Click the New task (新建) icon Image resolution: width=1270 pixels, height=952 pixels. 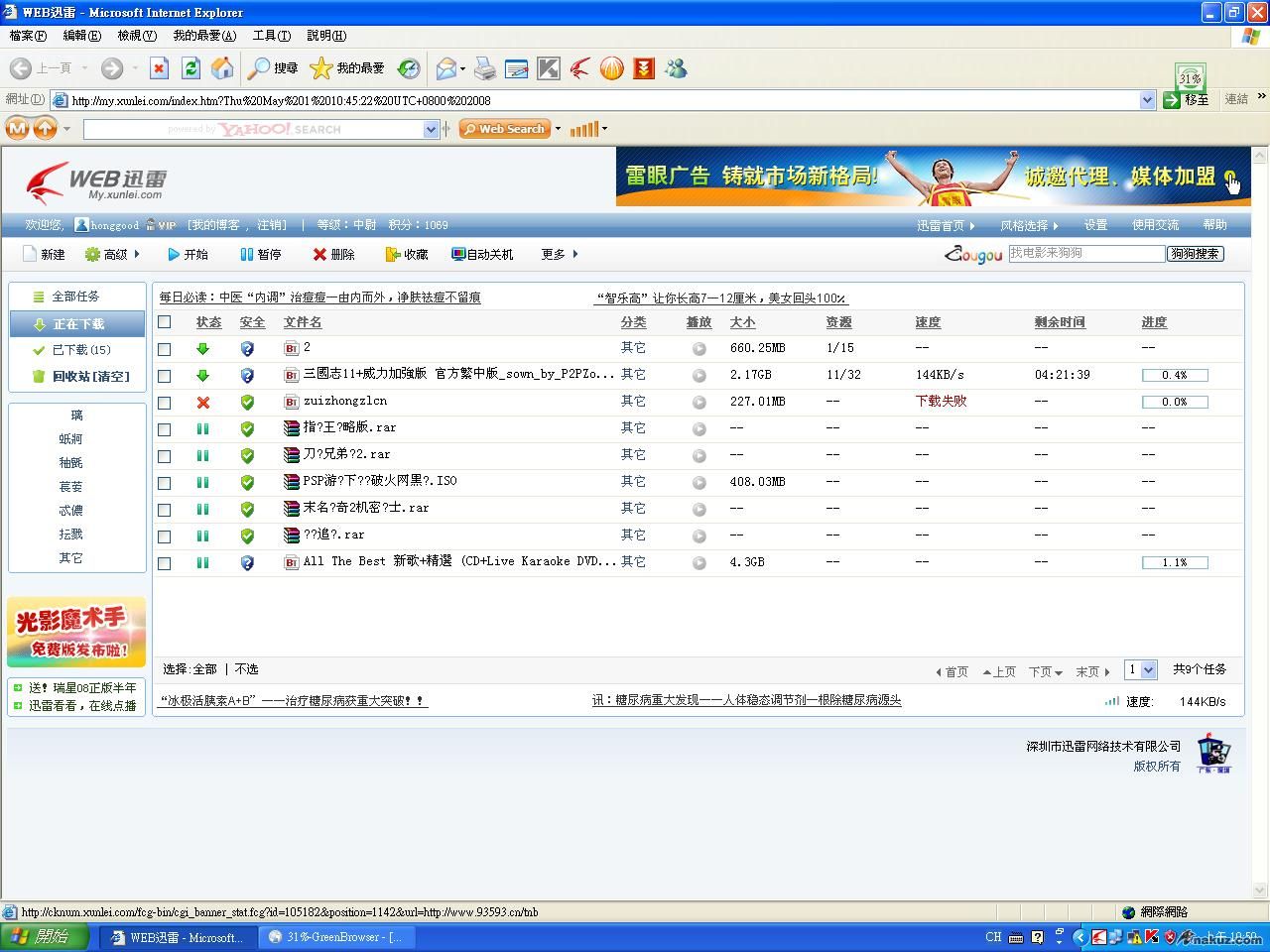pyautogui.click(x=30, y=255)
